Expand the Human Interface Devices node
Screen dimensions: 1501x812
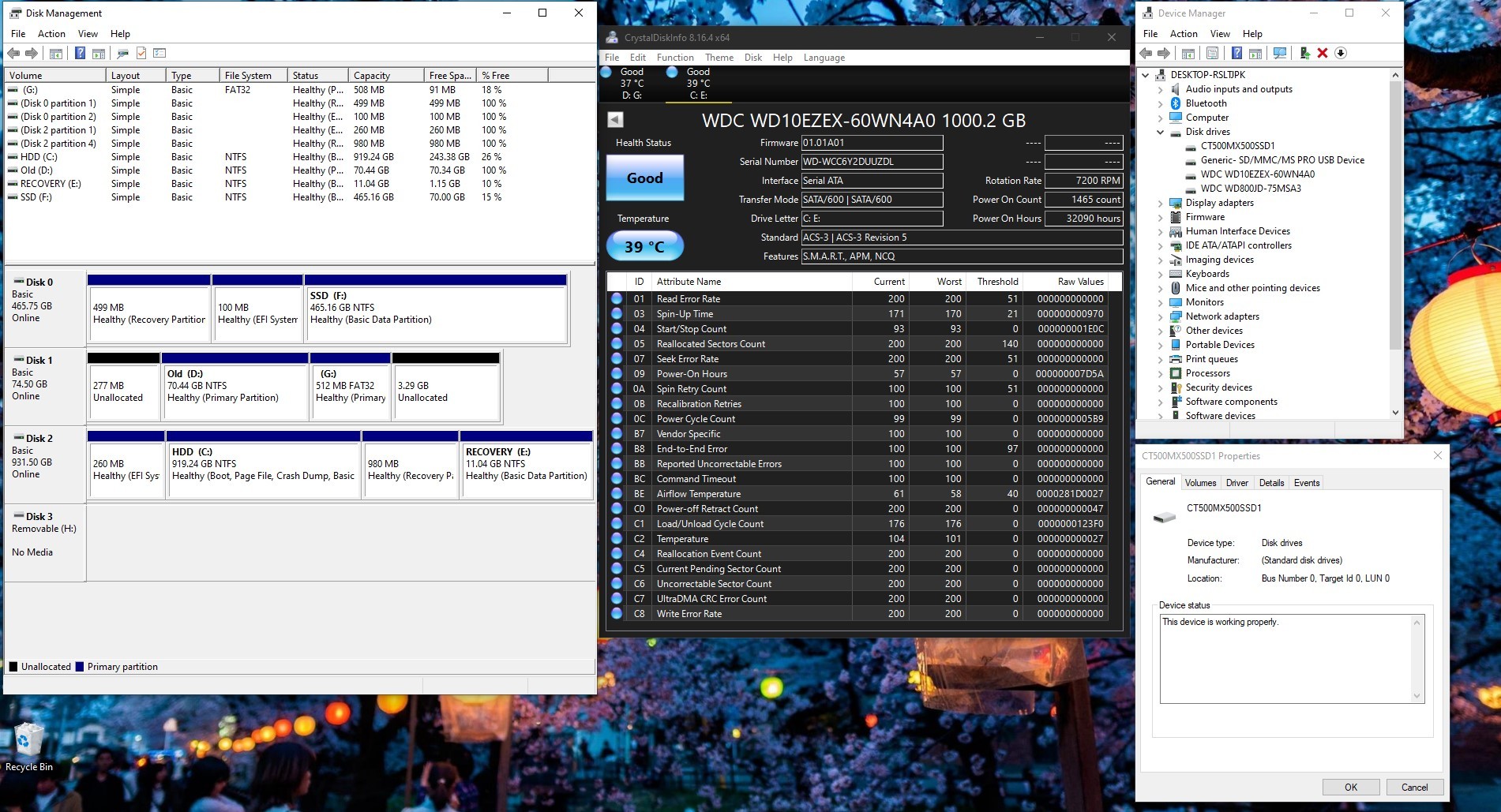coord(1160,231)
